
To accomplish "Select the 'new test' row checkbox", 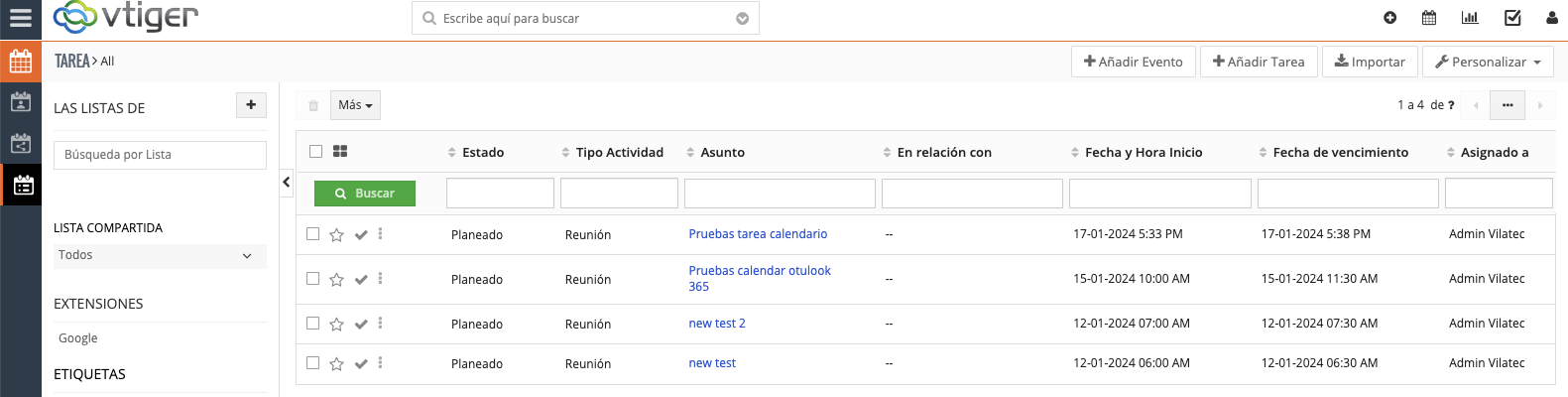I will 313,363.
